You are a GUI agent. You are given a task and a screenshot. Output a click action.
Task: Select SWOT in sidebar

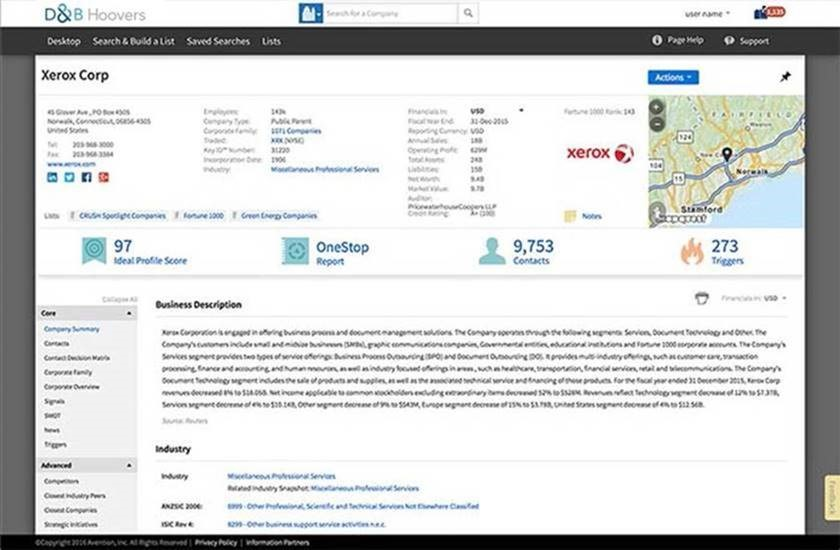click(x=52, y=416)
